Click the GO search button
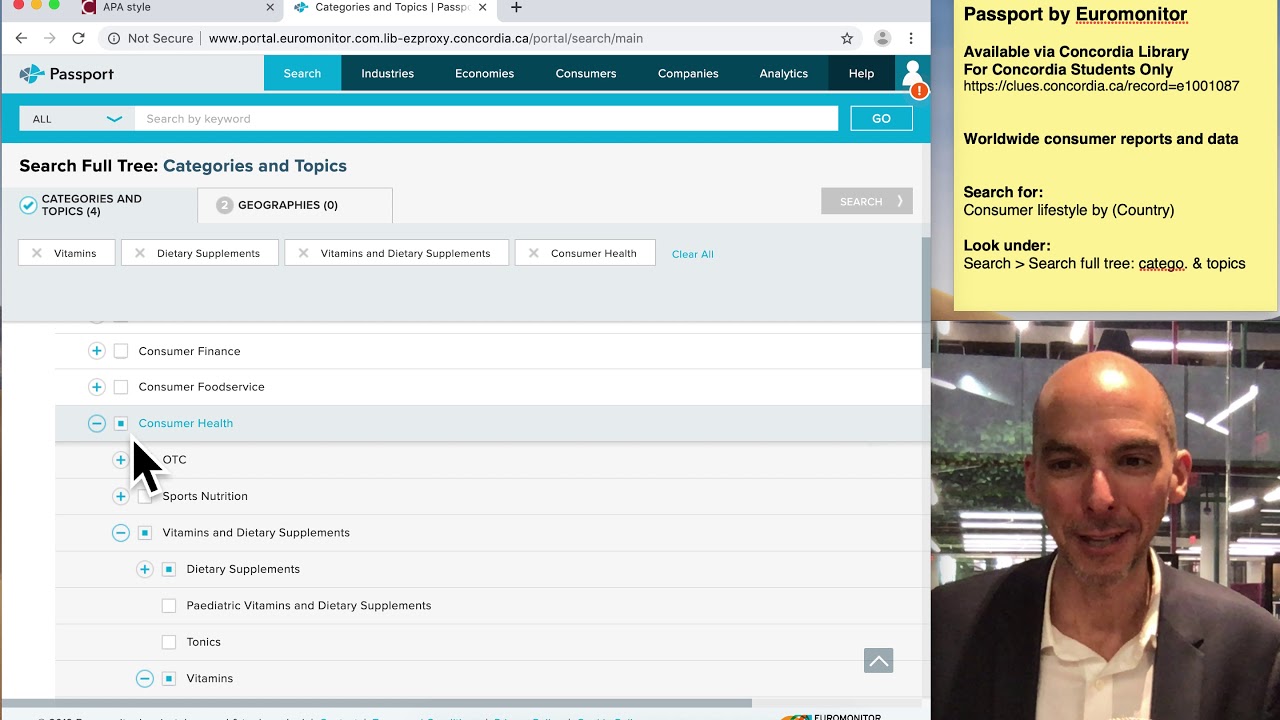The width and height of the screenshot is (1280, 720). click(881, 118)
